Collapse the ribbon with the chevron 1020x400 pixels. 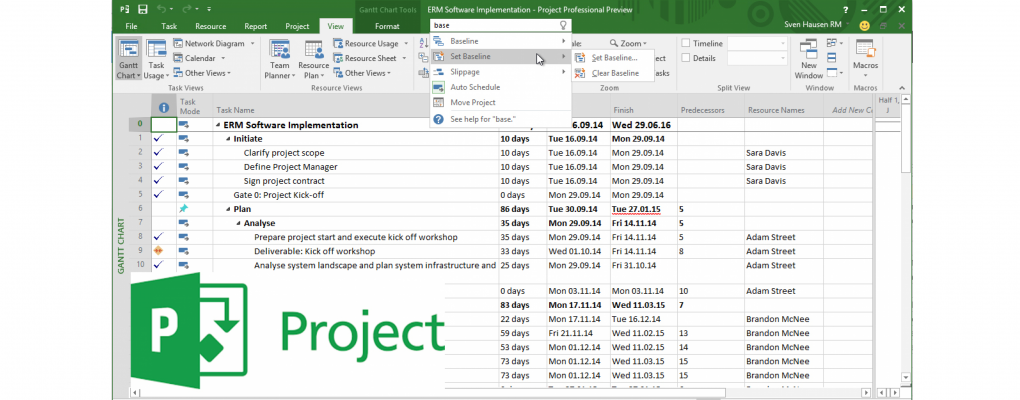pyautogui.click(x=902, y=88)
